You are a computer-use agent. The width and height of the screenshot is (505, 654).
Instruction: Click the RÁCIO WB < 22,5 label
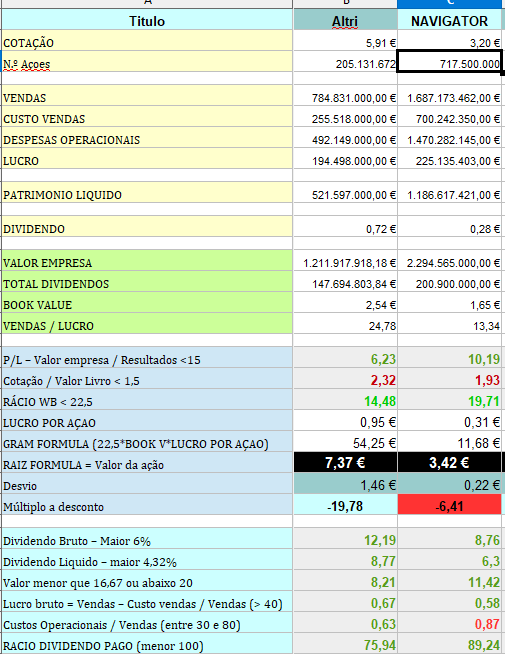point(147,401)
